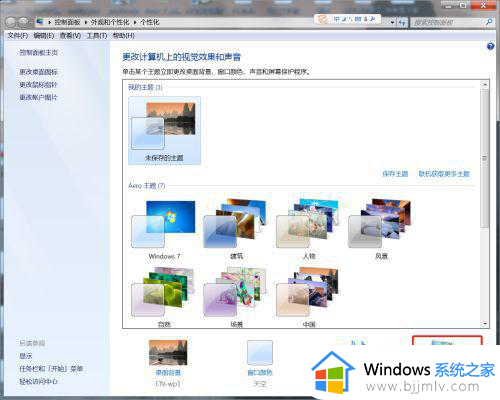Click the 保存主题 link
This screenshot has width=500, height=400.
pyautogui.click(x=395, y=174)
